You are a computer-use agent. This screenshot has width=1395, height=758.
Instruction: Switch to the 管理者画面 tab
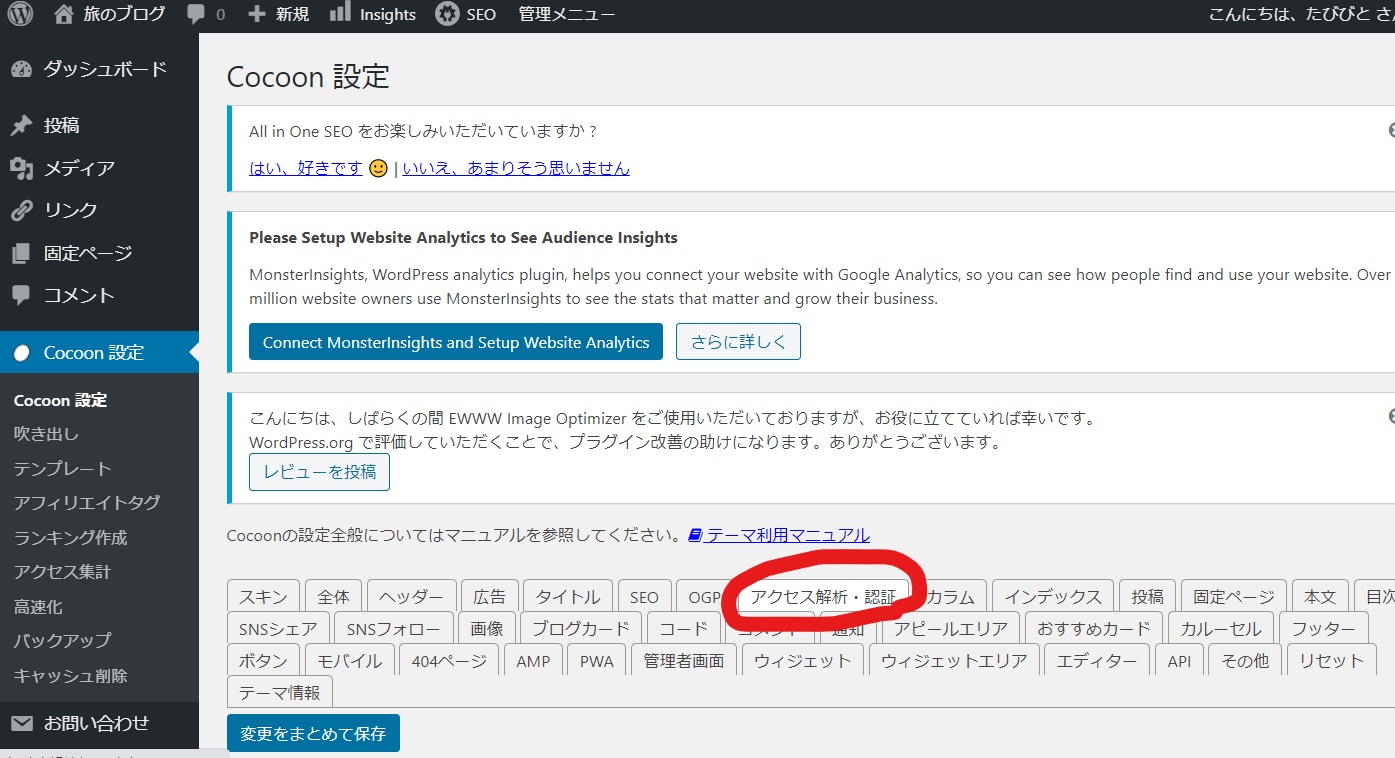(x=684, y=661)
